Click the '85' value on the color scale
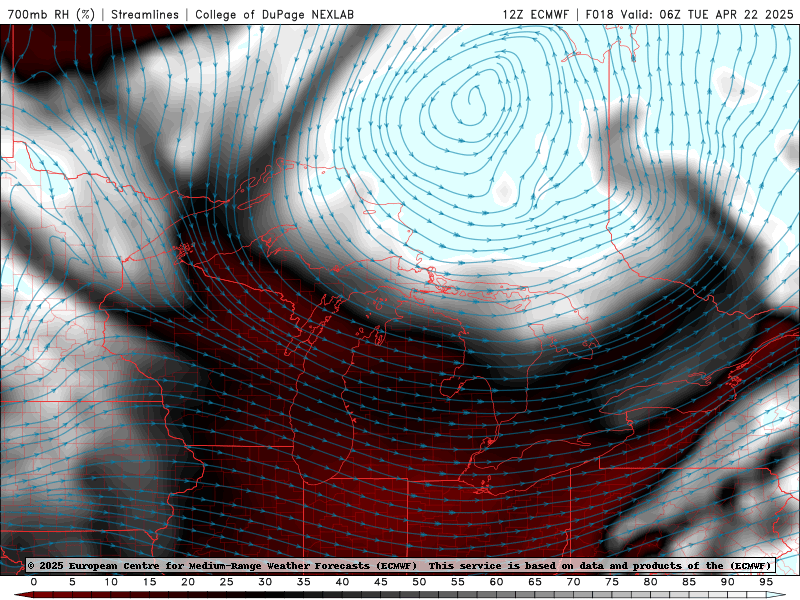Image resolution: width=800 pixels, height=600 pixels. (689, 582)
